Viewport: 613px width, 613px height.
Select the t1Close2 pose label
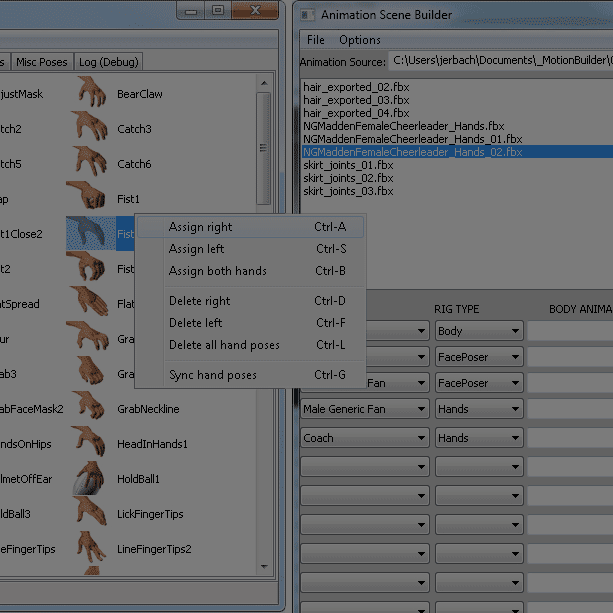pos(21,234)
